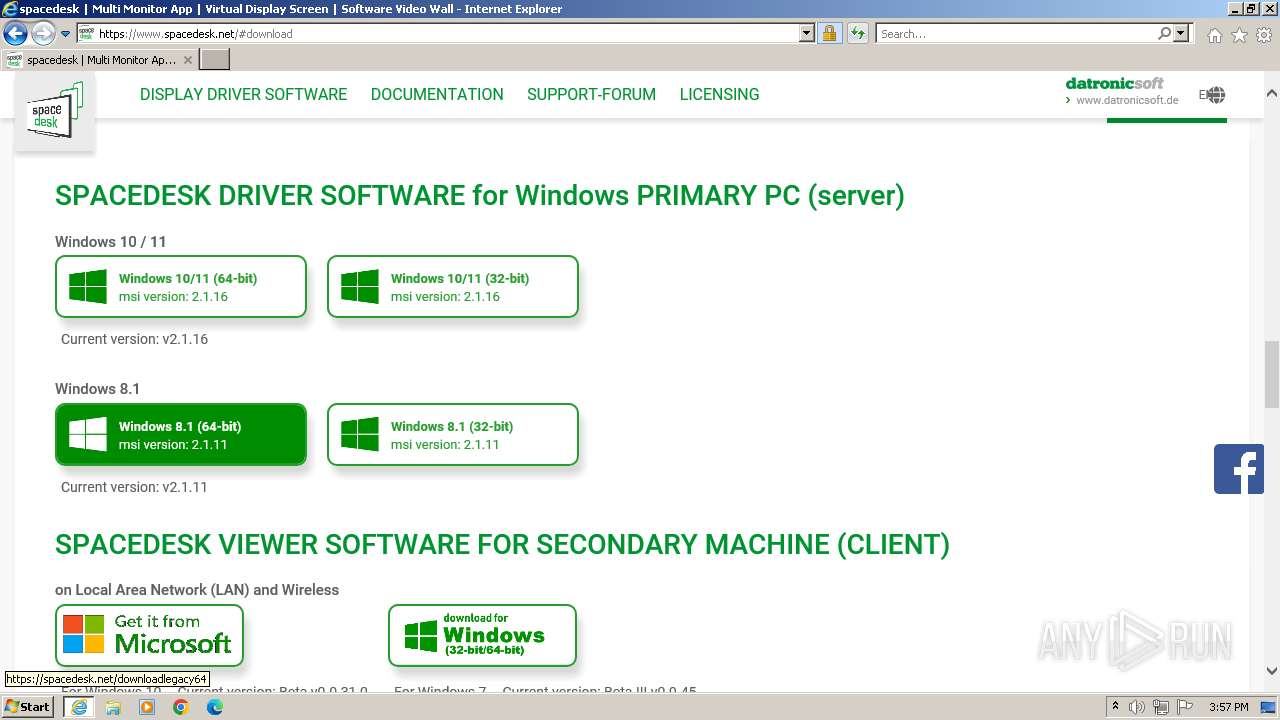Screen dimensions: 1280x720
Task: Click the Windows Start button
Action: point(28,706)
